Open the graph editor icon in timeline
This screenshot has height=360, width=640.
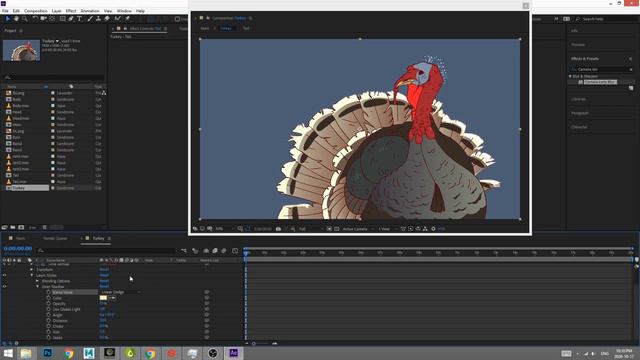(235, 251)
